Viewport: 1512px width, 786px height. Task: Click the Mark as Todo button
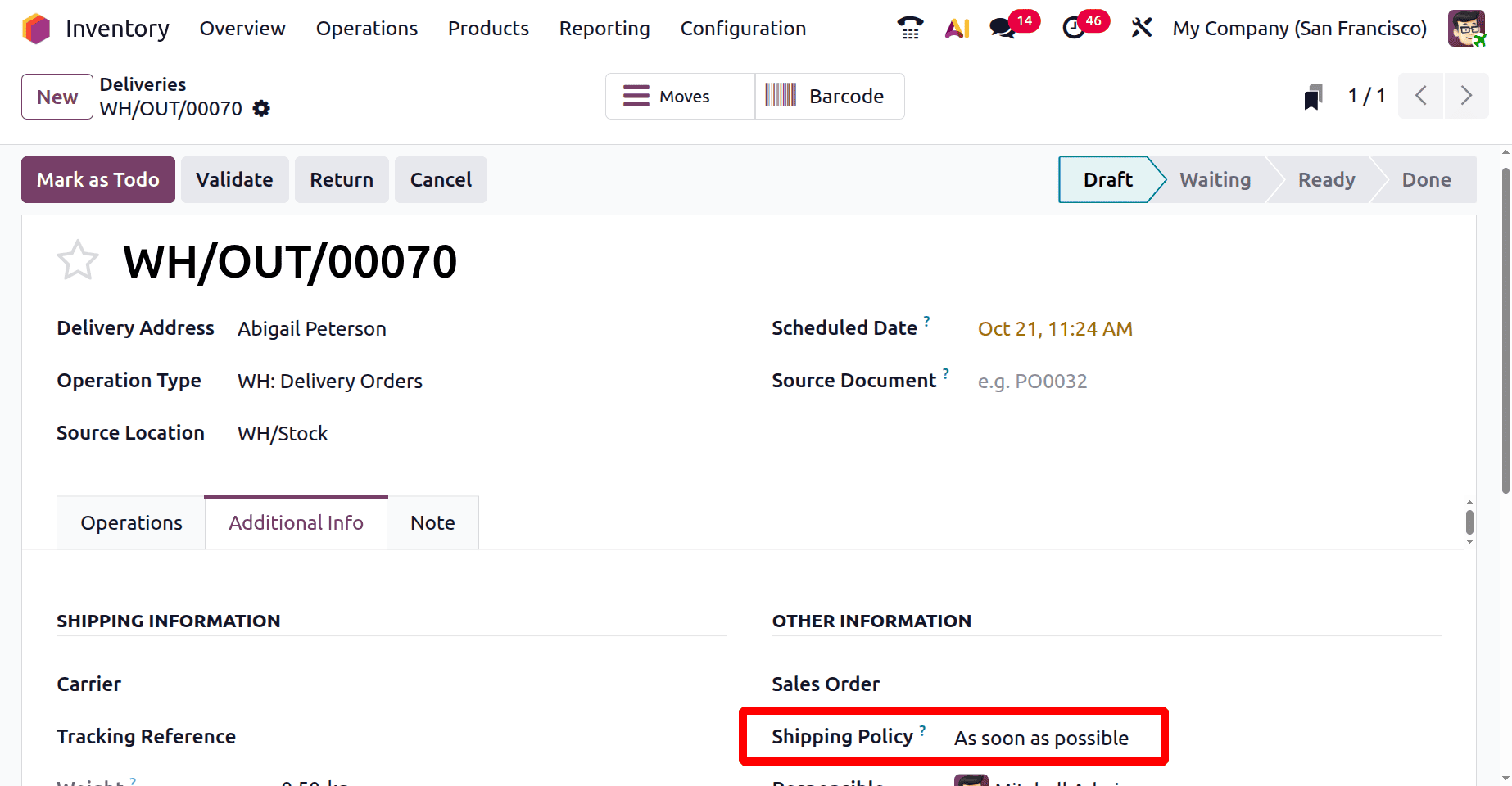click(x=98, y=179)
